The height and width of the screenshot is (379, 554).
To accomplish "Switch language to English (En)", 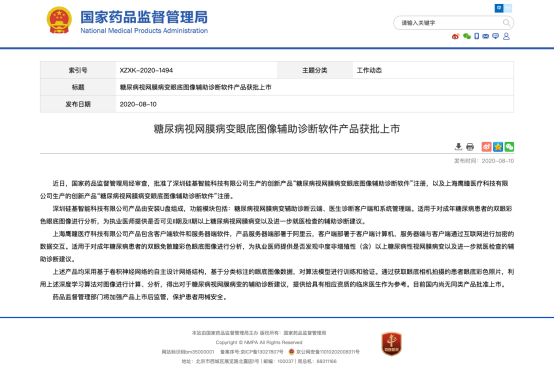I will (508, 8).
